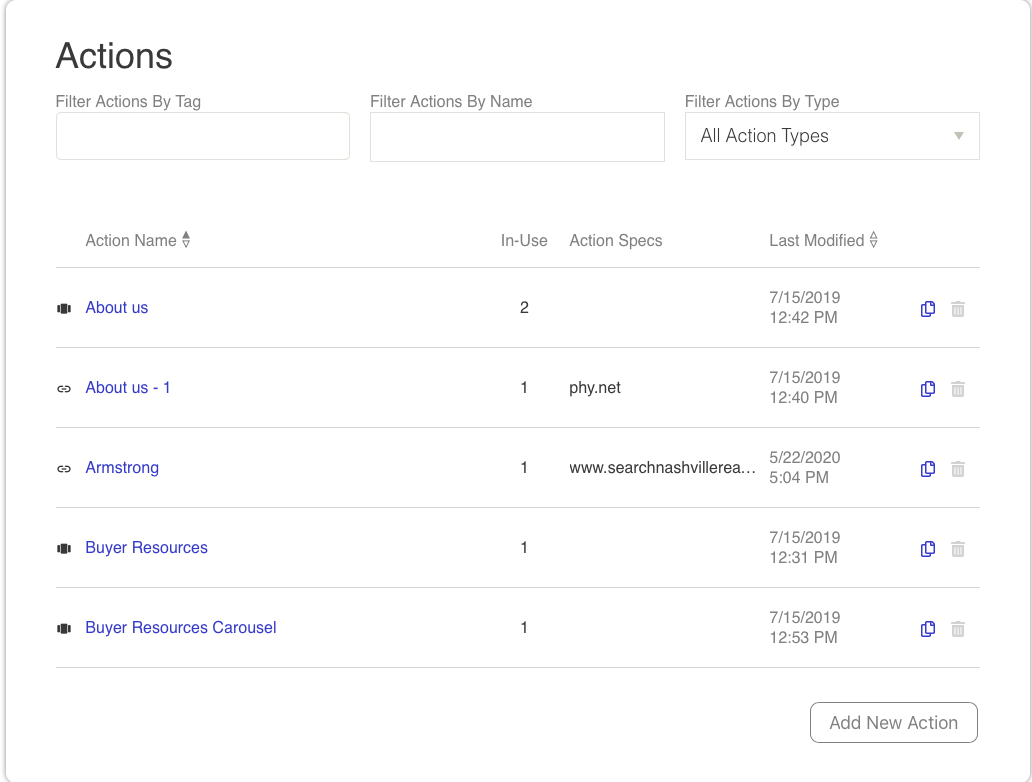This screenshot has height=782, width=1032.
Task: Duplicate the About us - 1 action
Action: [x=927, y=389]
